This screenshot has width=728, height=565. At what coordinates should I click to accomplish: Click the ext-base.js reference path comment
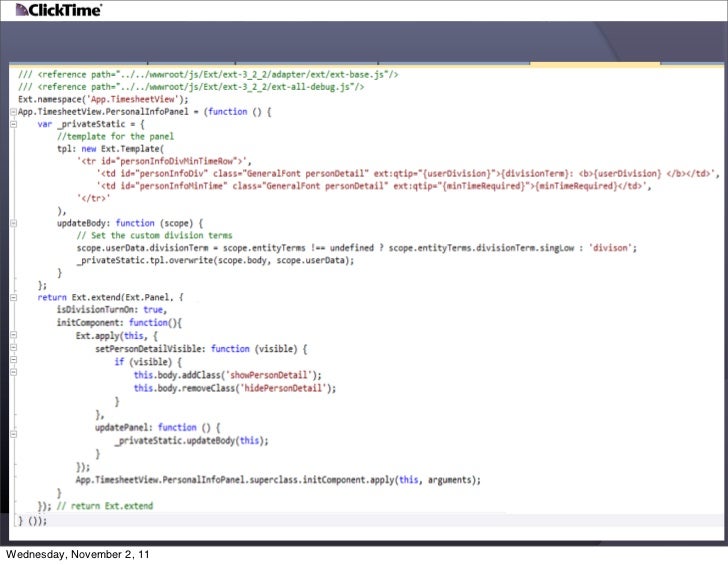[x=208, y=74]
